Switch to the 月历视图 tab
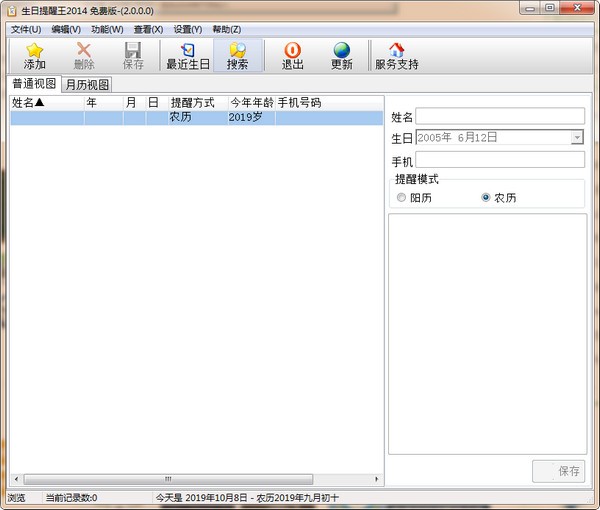600x510 pixels. click(x=87, y=85)
